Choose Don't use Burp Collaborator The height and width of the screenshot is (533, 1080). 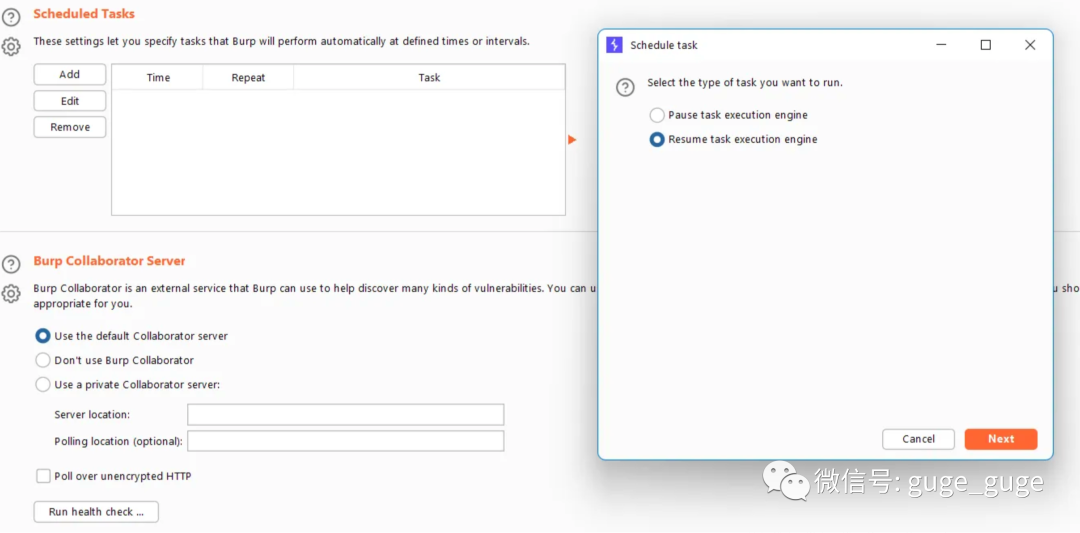pos(114,360)
